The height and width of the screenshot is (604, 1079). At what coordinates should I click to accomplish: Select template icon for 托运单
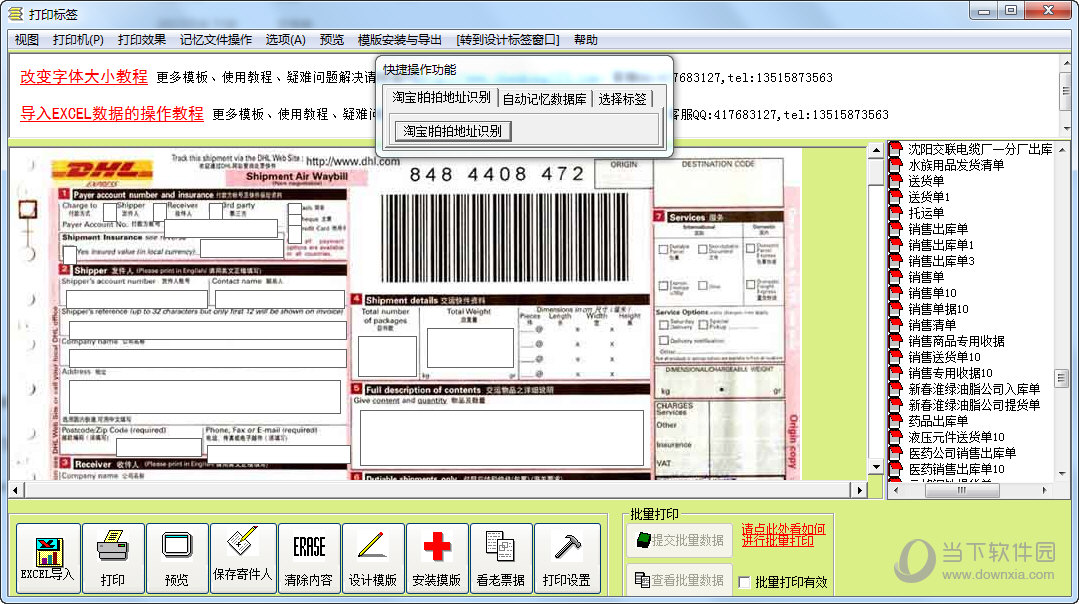click(x=896, y=213)
